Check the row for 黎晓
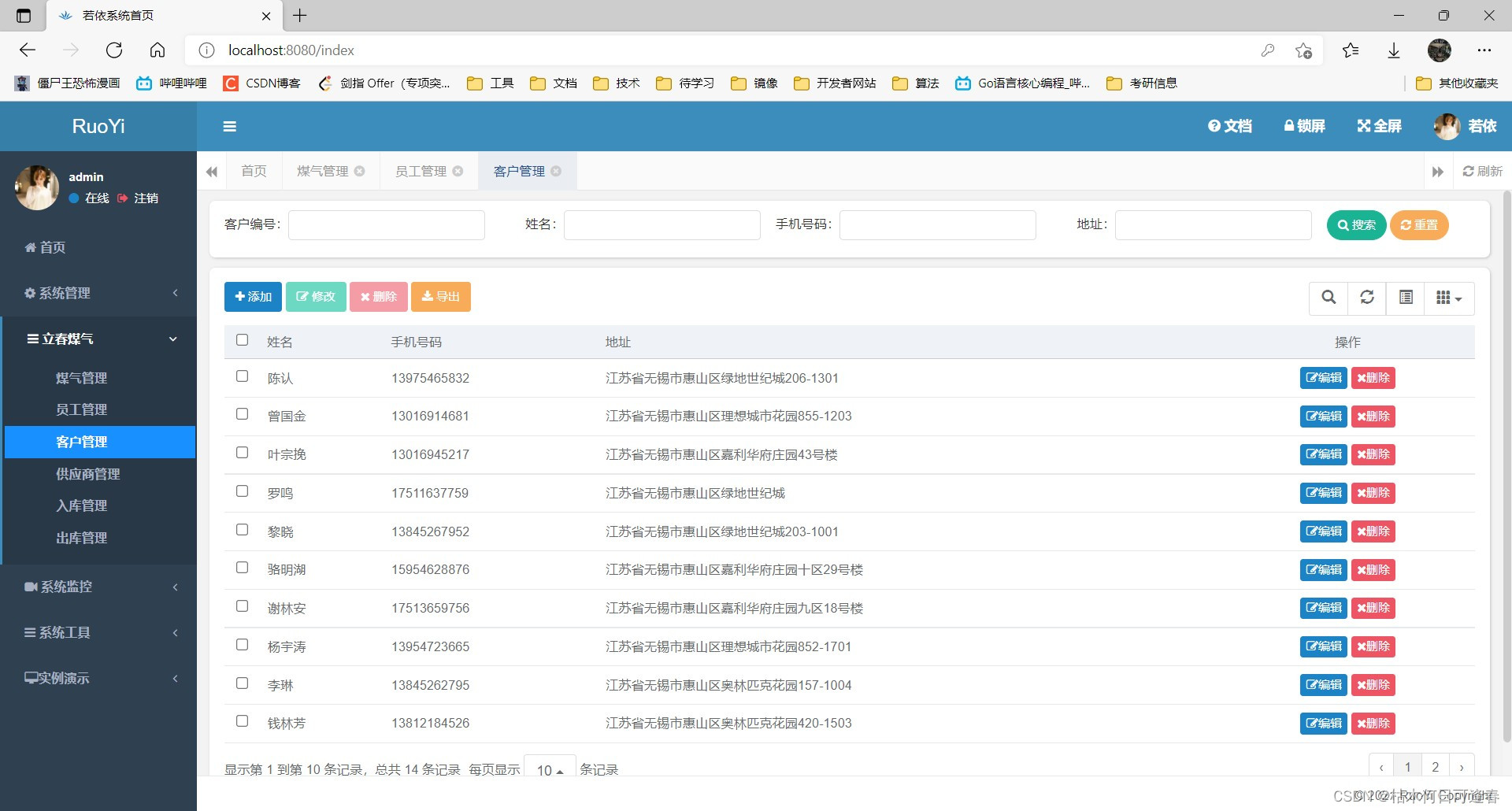The height and width of the screenshot is (811, 1512). pos(242,530)
